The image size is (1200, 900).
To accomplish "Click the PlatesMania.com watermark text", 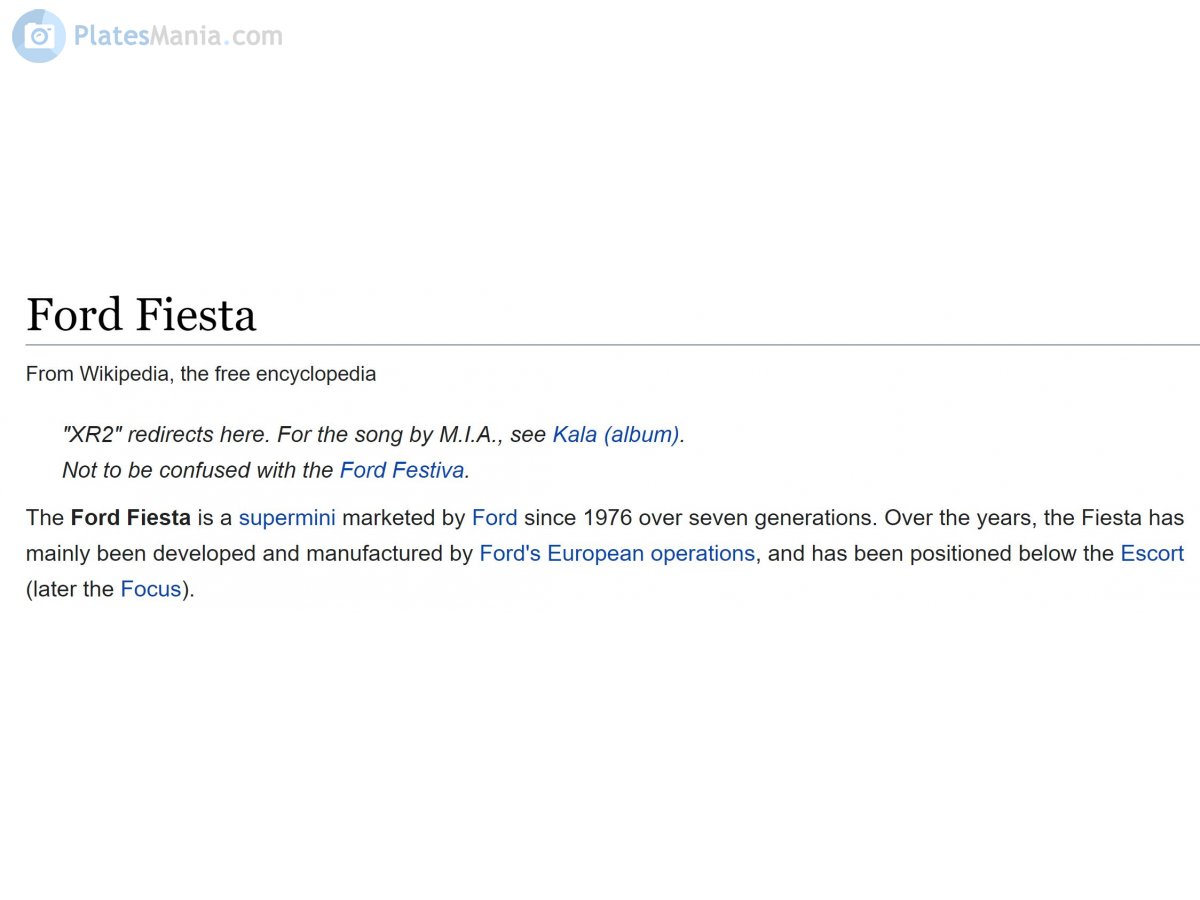I will pyautogui.click(x=178, y=36).
